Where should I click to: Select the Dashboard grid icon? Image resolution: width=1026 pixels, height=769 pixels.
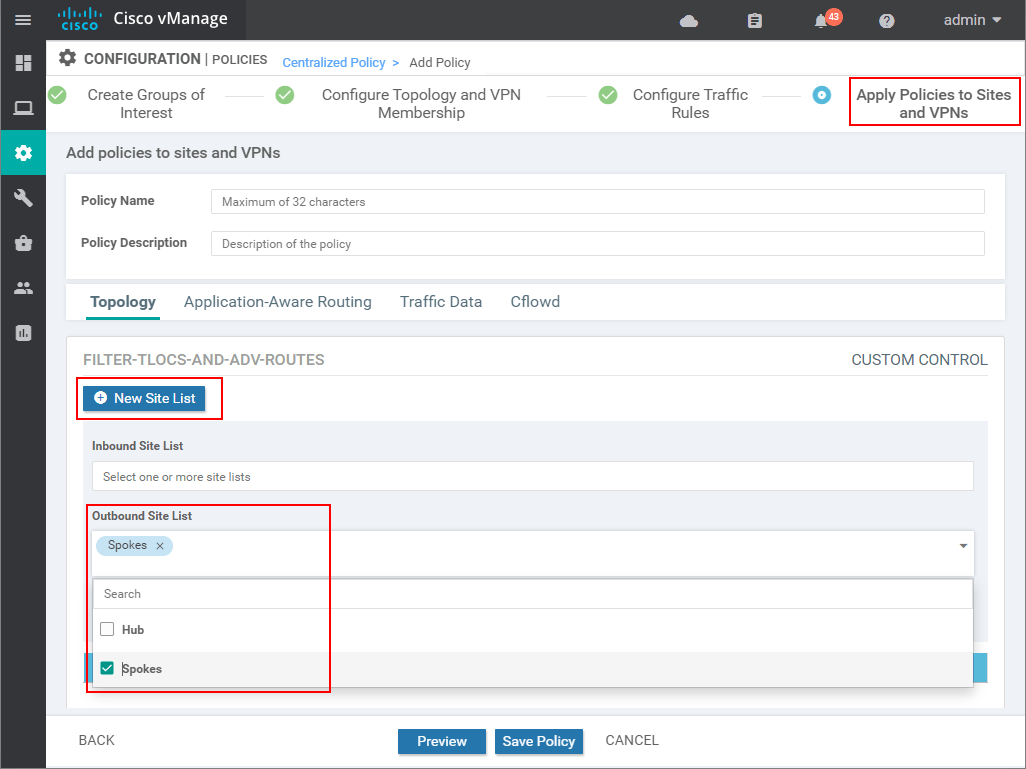(23, 63)
